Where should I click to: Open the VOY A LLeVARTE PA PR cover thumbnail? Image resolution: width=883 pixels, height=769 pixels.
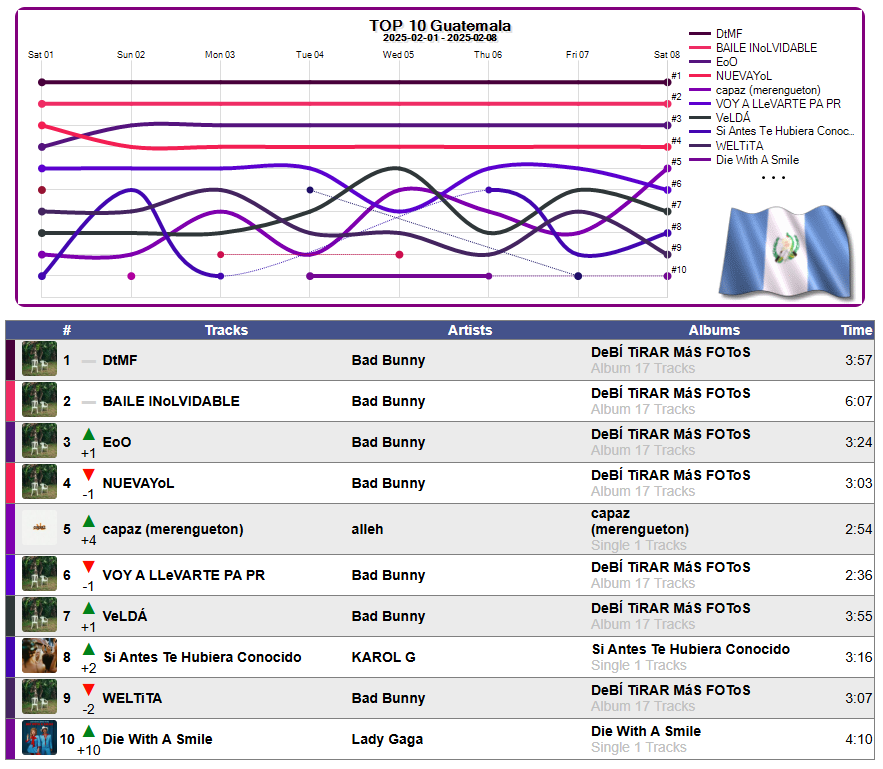point(39,574)
